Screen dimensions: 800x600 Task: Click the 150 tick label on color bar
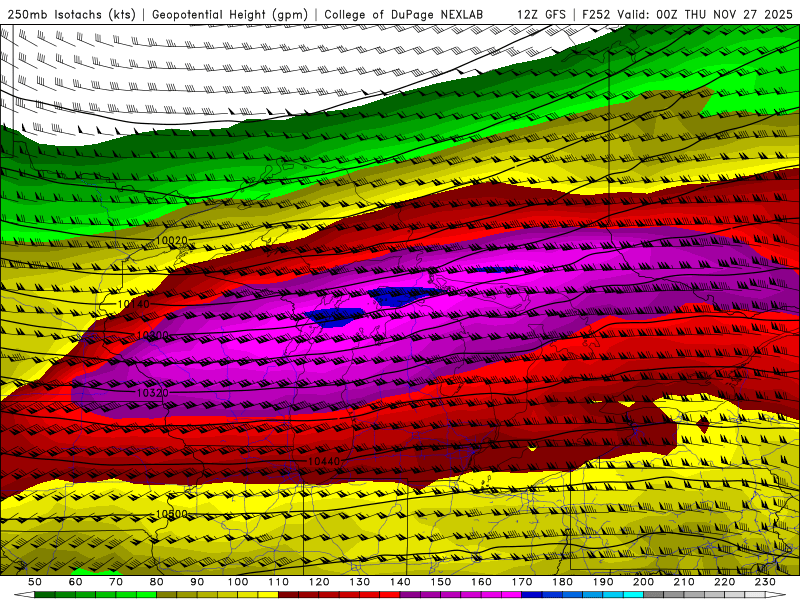(x=441, y=582)
